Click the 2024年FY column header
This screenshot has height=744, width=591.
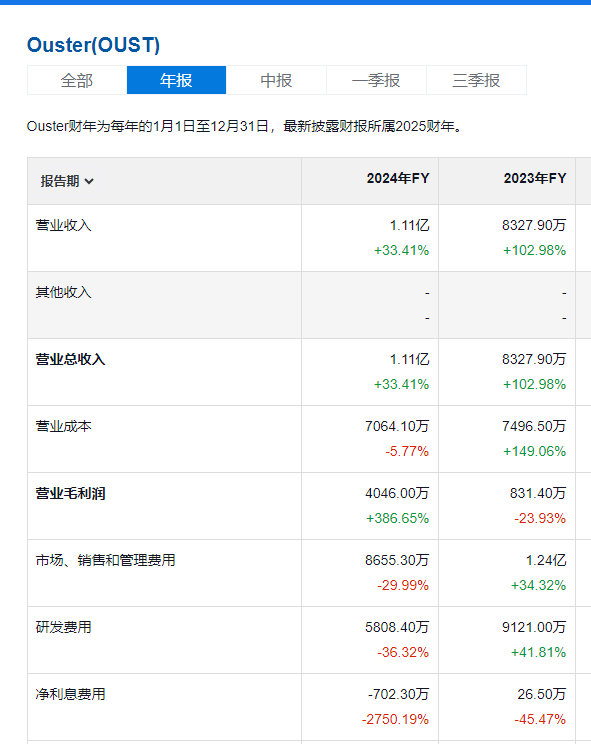click(x=398, y=178)
